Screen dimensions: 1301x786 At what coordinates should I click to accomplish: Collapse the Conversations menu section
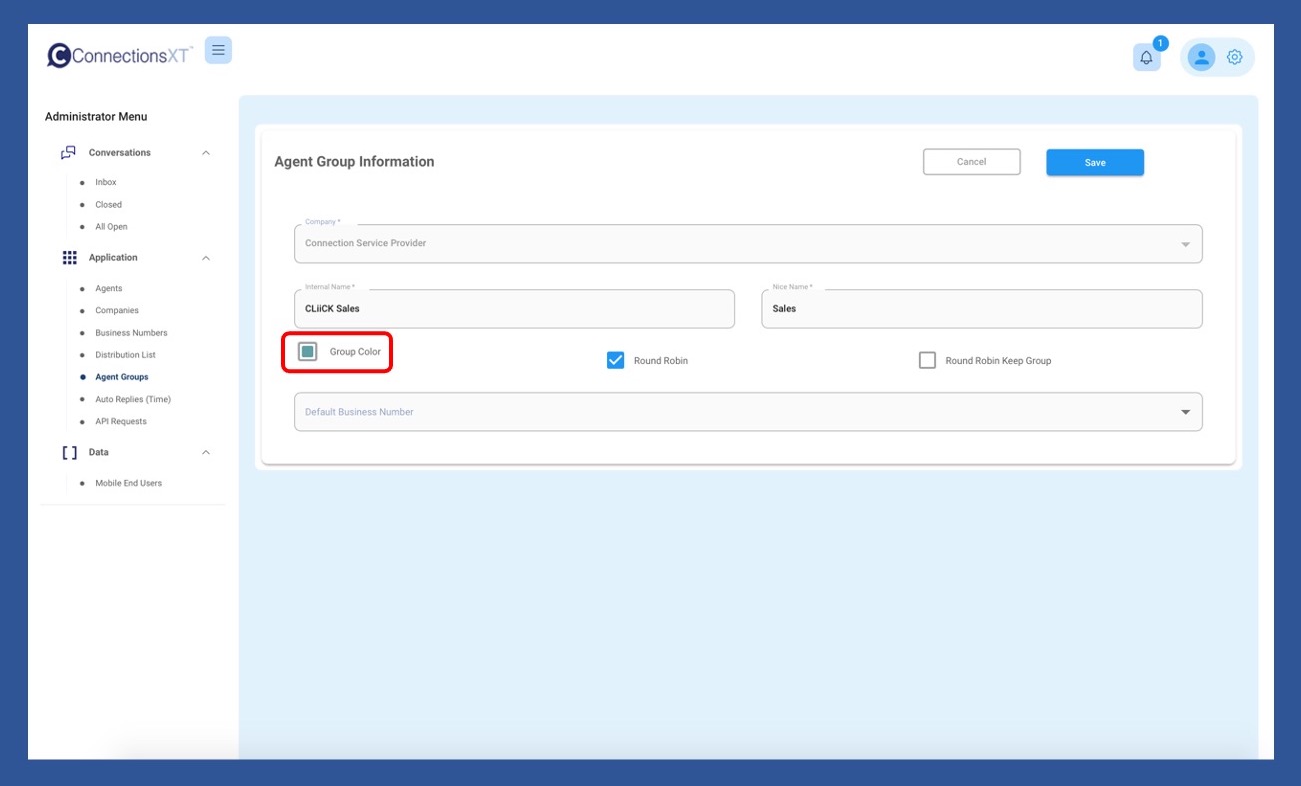206,153
